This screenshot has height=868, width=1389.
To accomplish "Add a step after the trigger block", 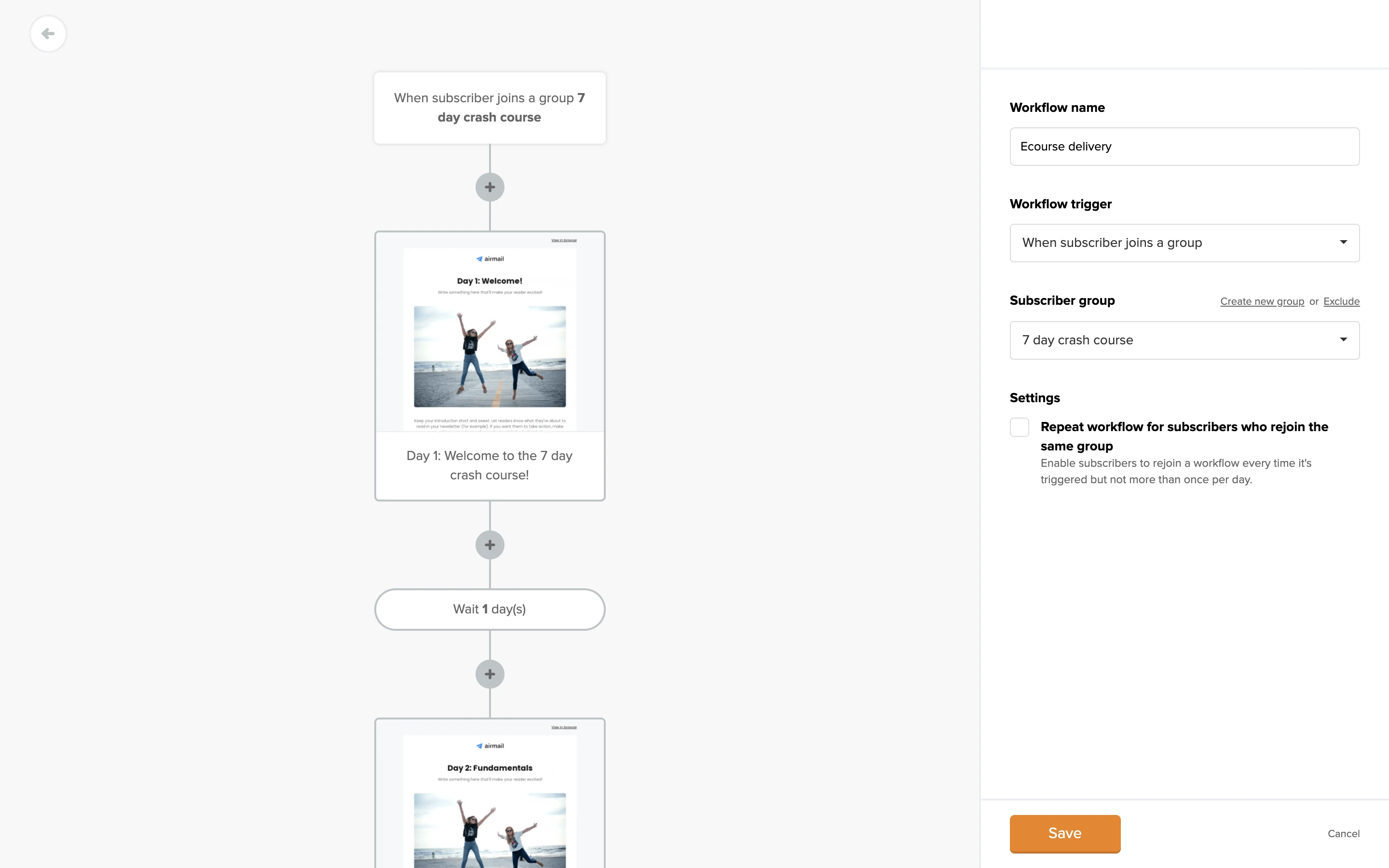I will pos(490,187).
